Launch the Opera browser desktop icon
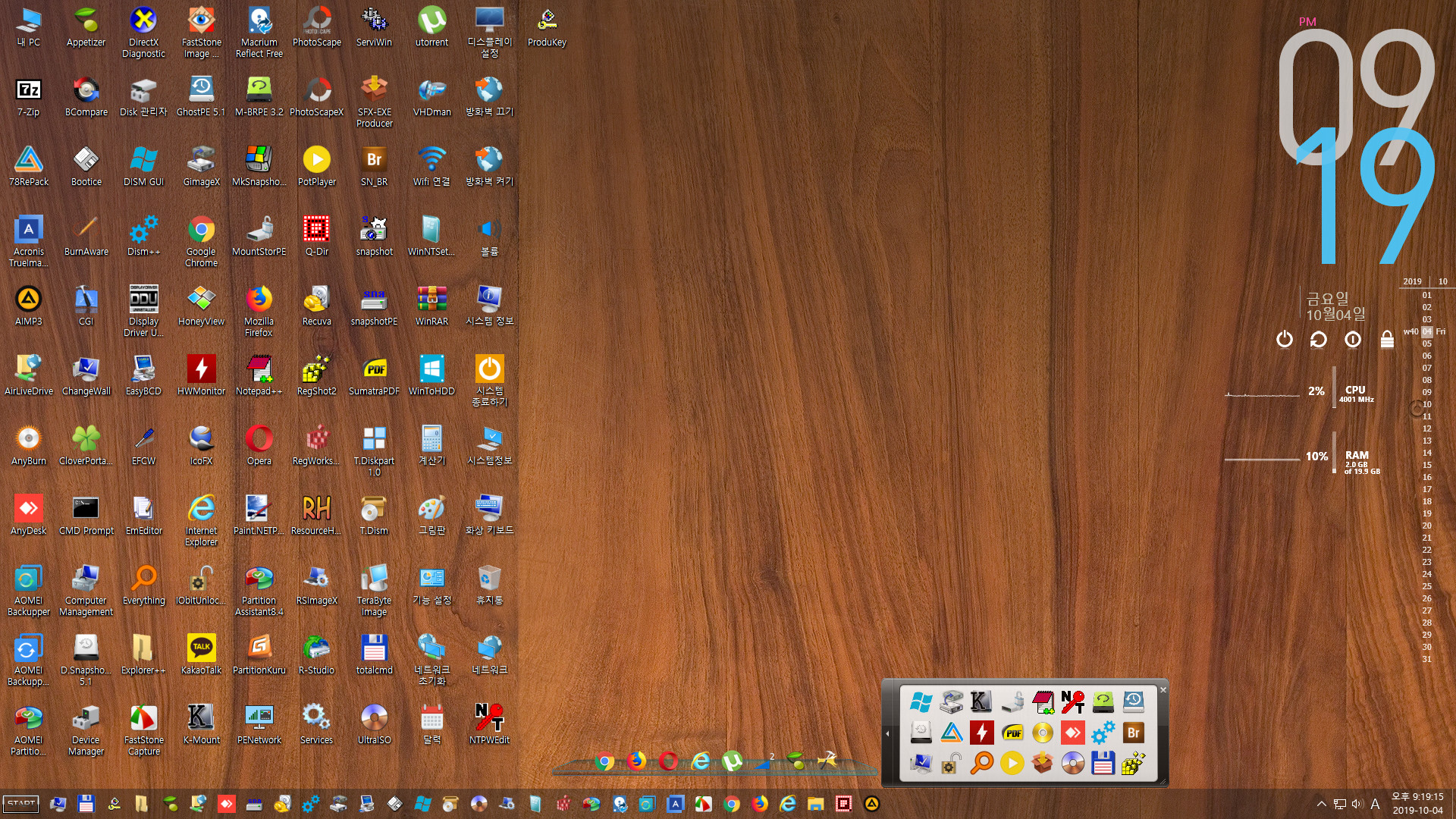The width and height of the screenshot is (1456, 819). pyautogui.click(x=259, y=446)
